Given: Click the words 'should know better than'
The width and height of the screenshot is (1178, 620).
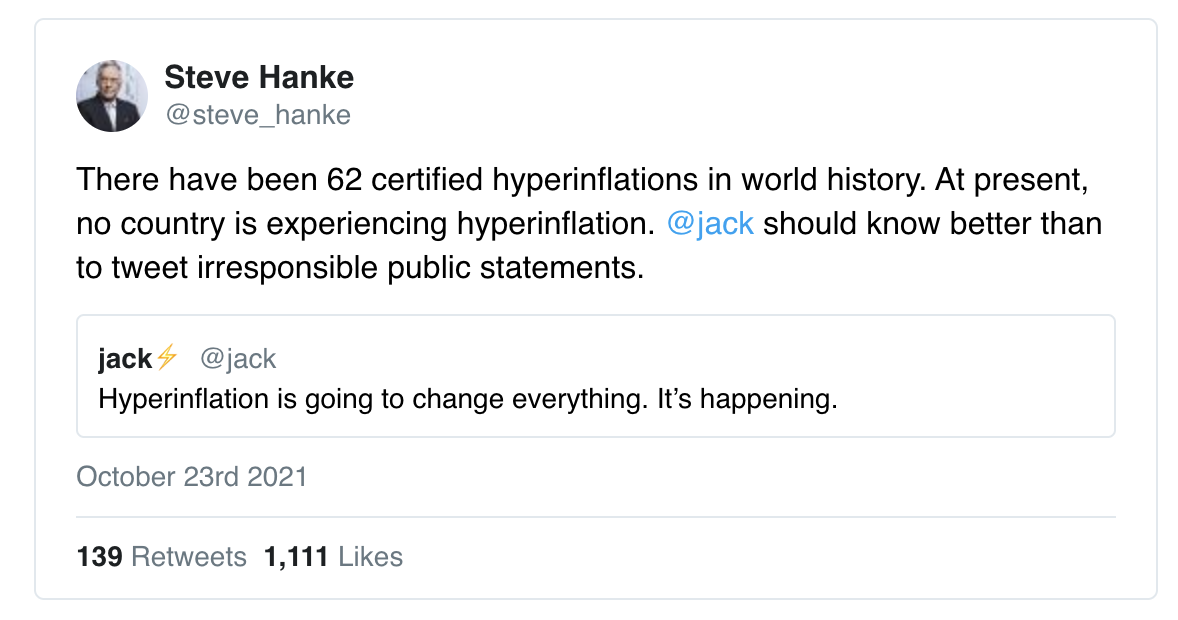Looking at the screenshot, I should pyautogui.click(x=932, y=223).
